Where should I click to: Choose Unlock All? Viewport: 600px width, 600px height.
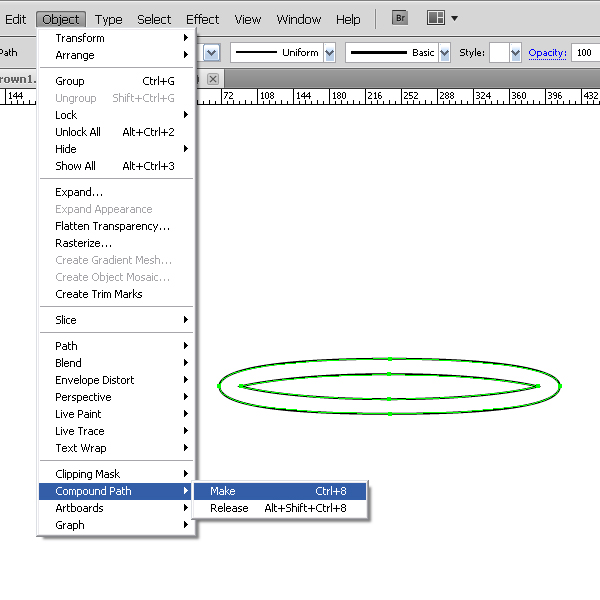coord(116,132)
